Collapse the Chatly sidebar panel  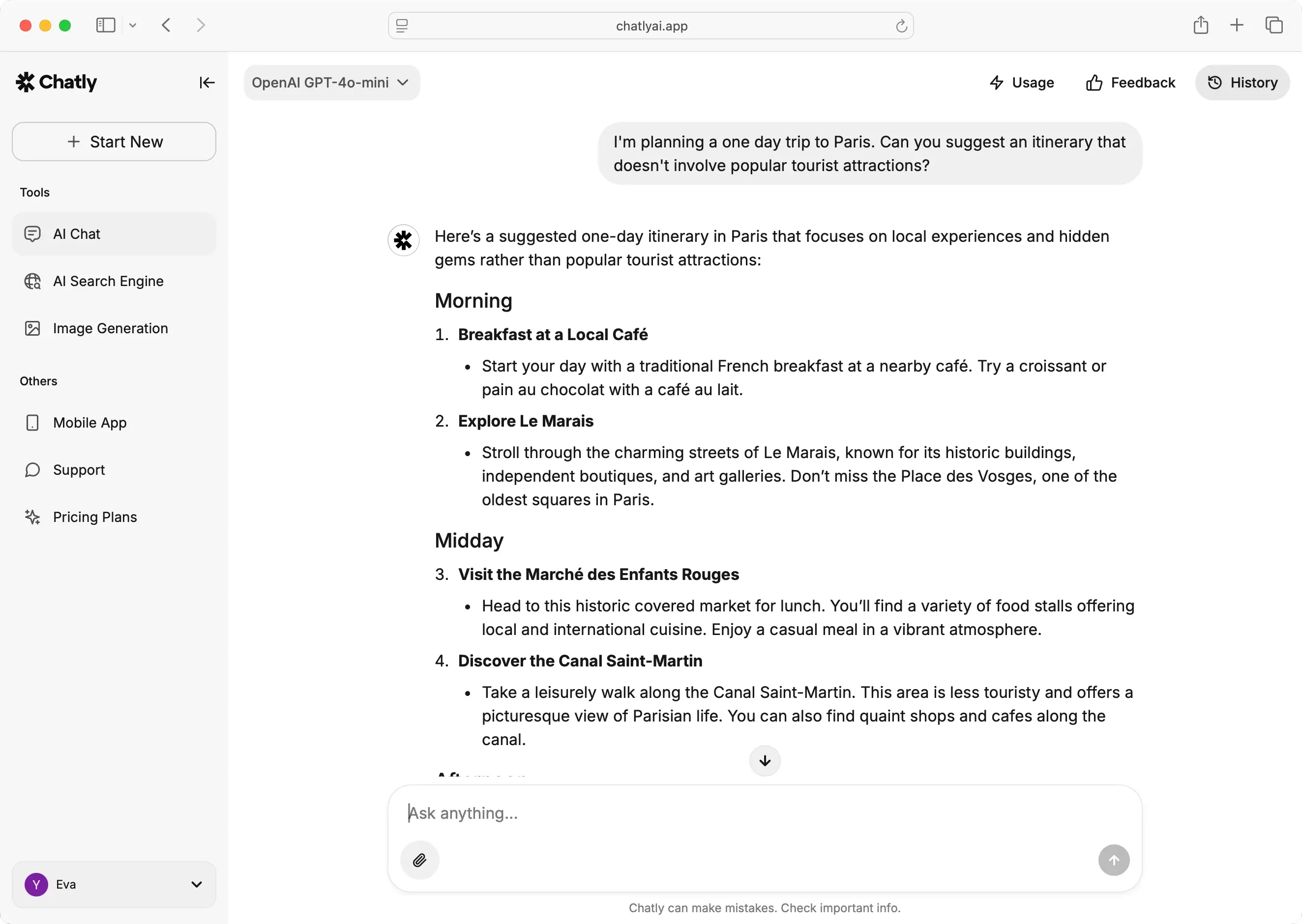207,83
